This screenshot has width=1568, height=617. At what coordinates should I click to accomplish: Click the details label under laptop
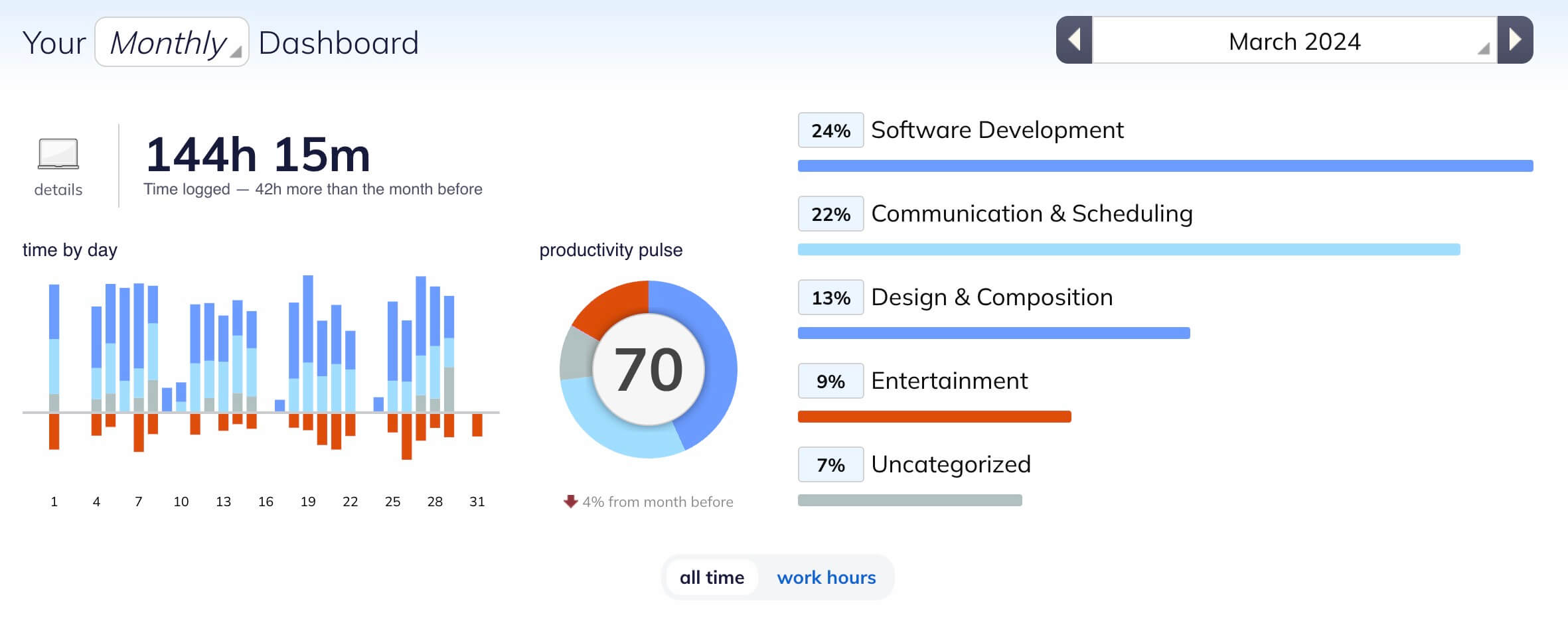(x=58, y=190)
